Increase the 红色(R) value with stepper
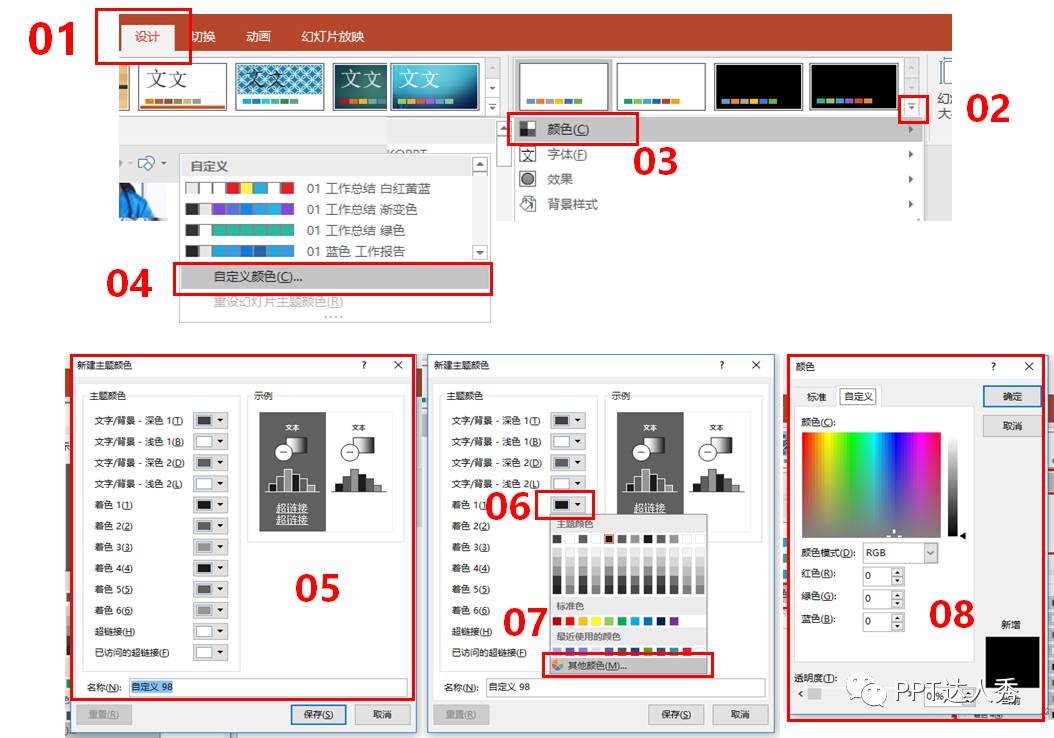 pos(897,571)
